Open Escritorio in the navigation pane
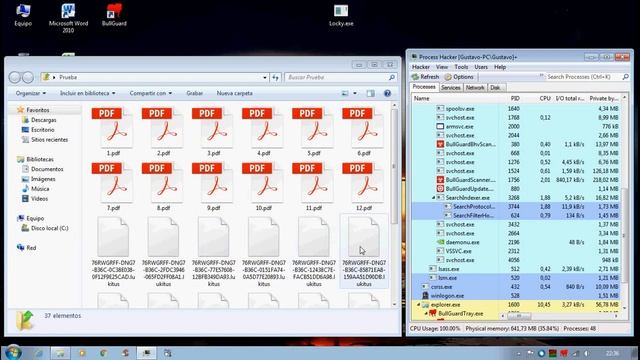Viewport: 640px width, 360px height. (42, 130)
